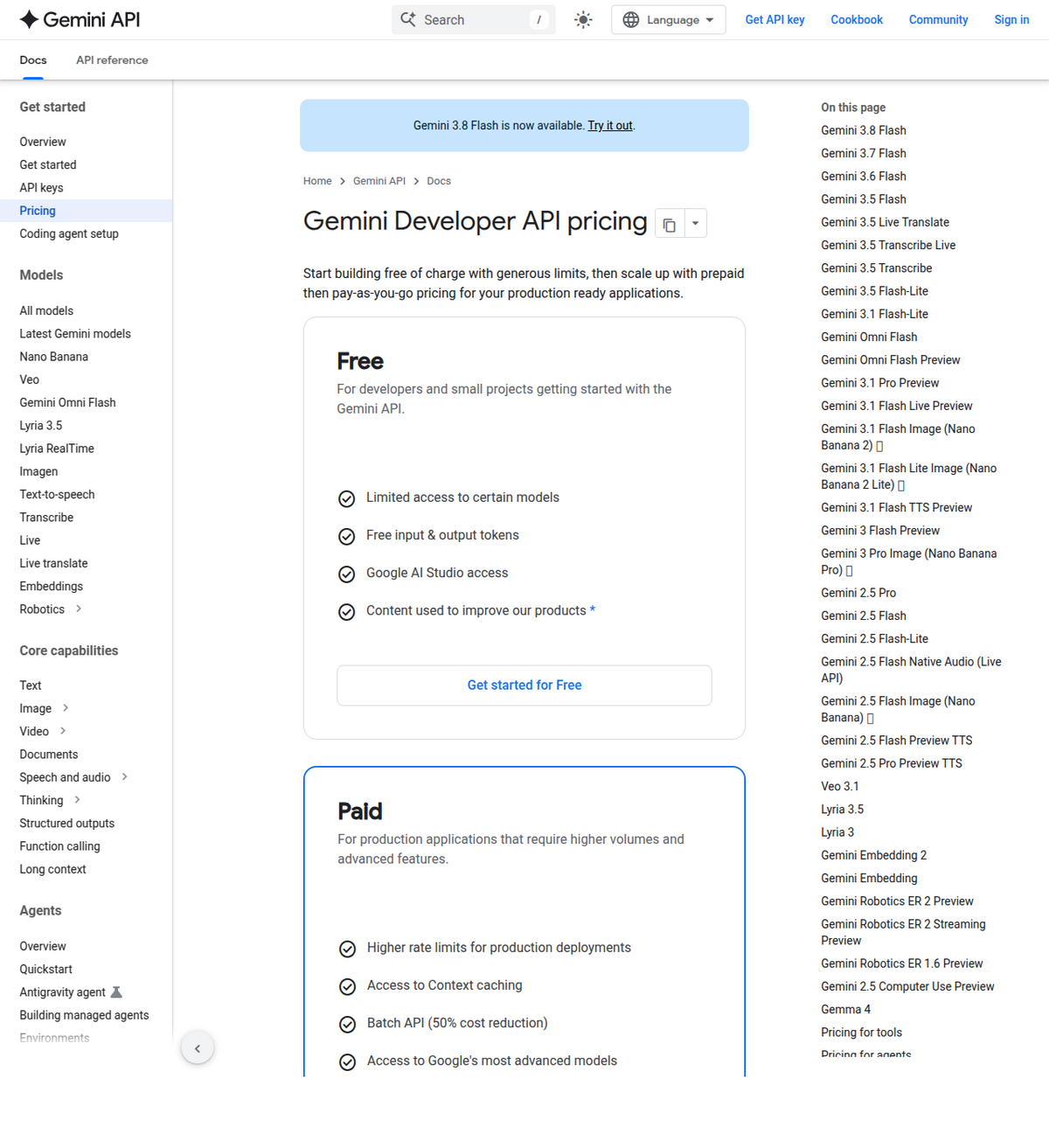Jump to Gemini Robotics ER 2 Streaming Preview

(903, 932)
